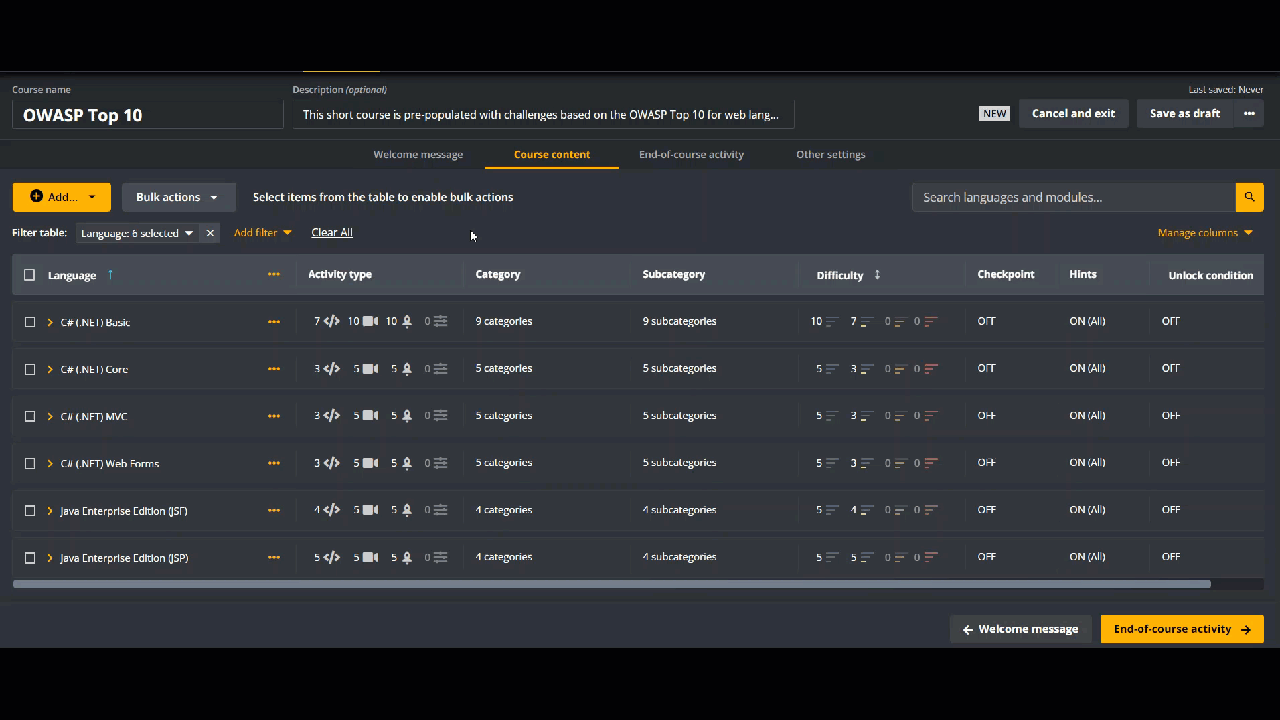Check the Java Enterprise Edition (JSP) row checkbox
Screen dimensions: 1280x720
[29, 557]
